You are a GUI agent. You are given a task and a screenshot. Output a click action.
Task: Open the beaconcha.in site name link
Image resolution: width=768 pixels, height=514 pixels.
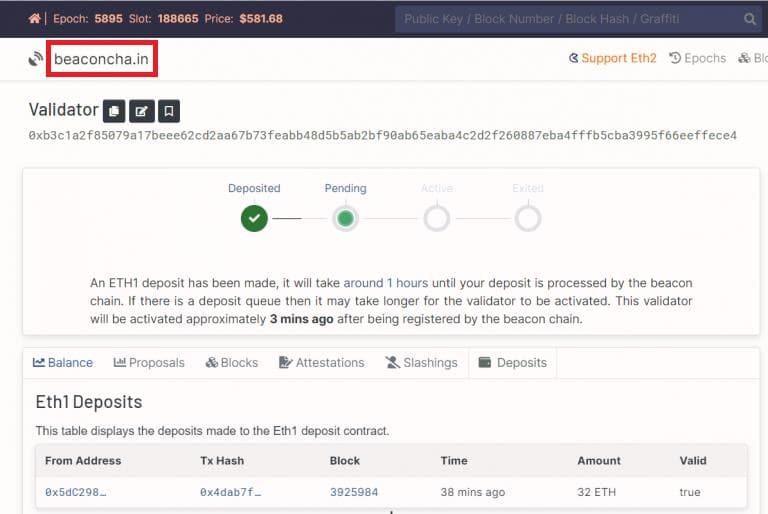click(101, 59)
